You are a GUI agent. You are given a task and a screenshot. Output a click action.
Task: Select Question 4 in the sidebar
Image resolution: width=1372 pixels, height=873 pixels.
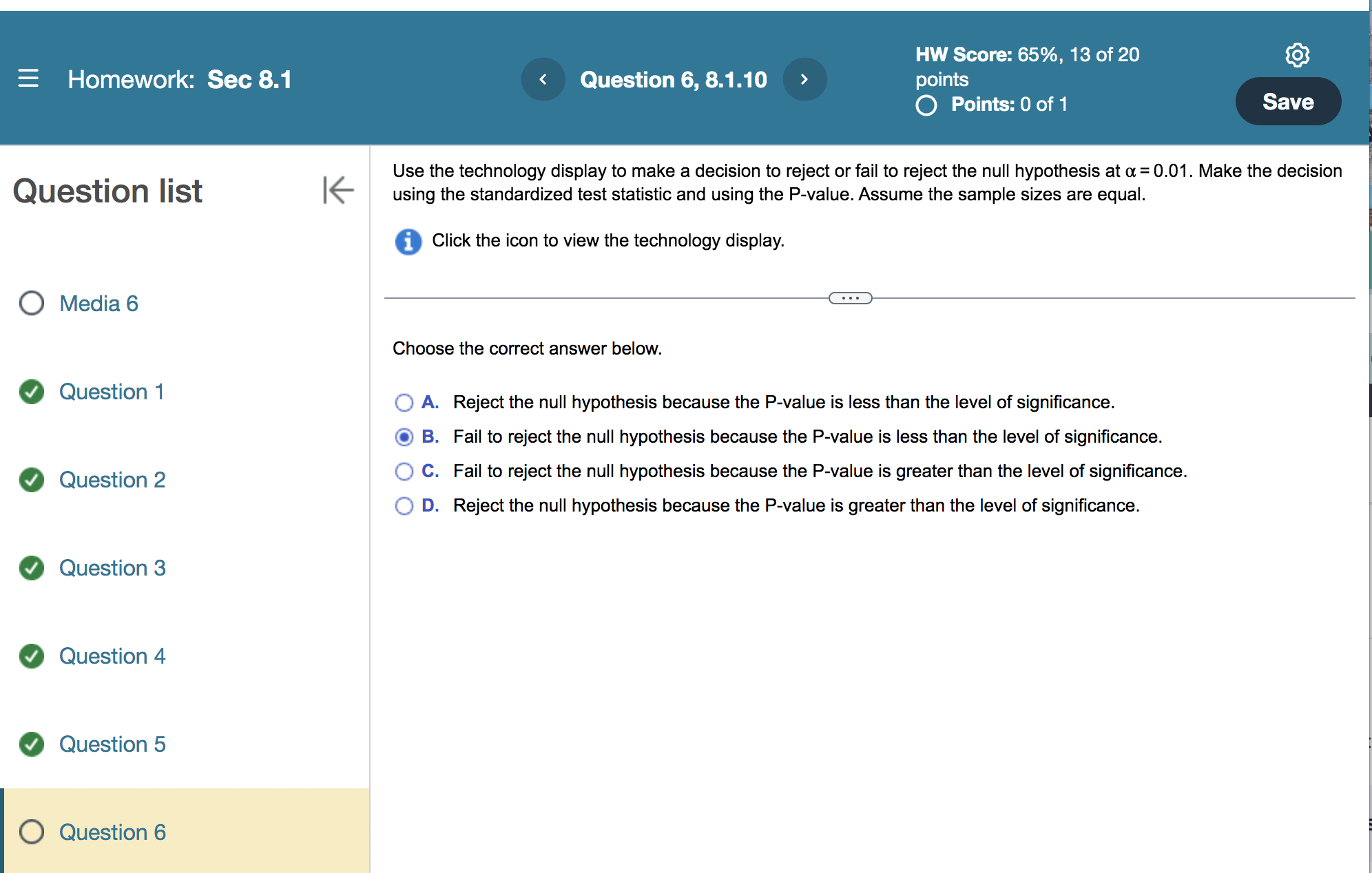tap(112, 656)
